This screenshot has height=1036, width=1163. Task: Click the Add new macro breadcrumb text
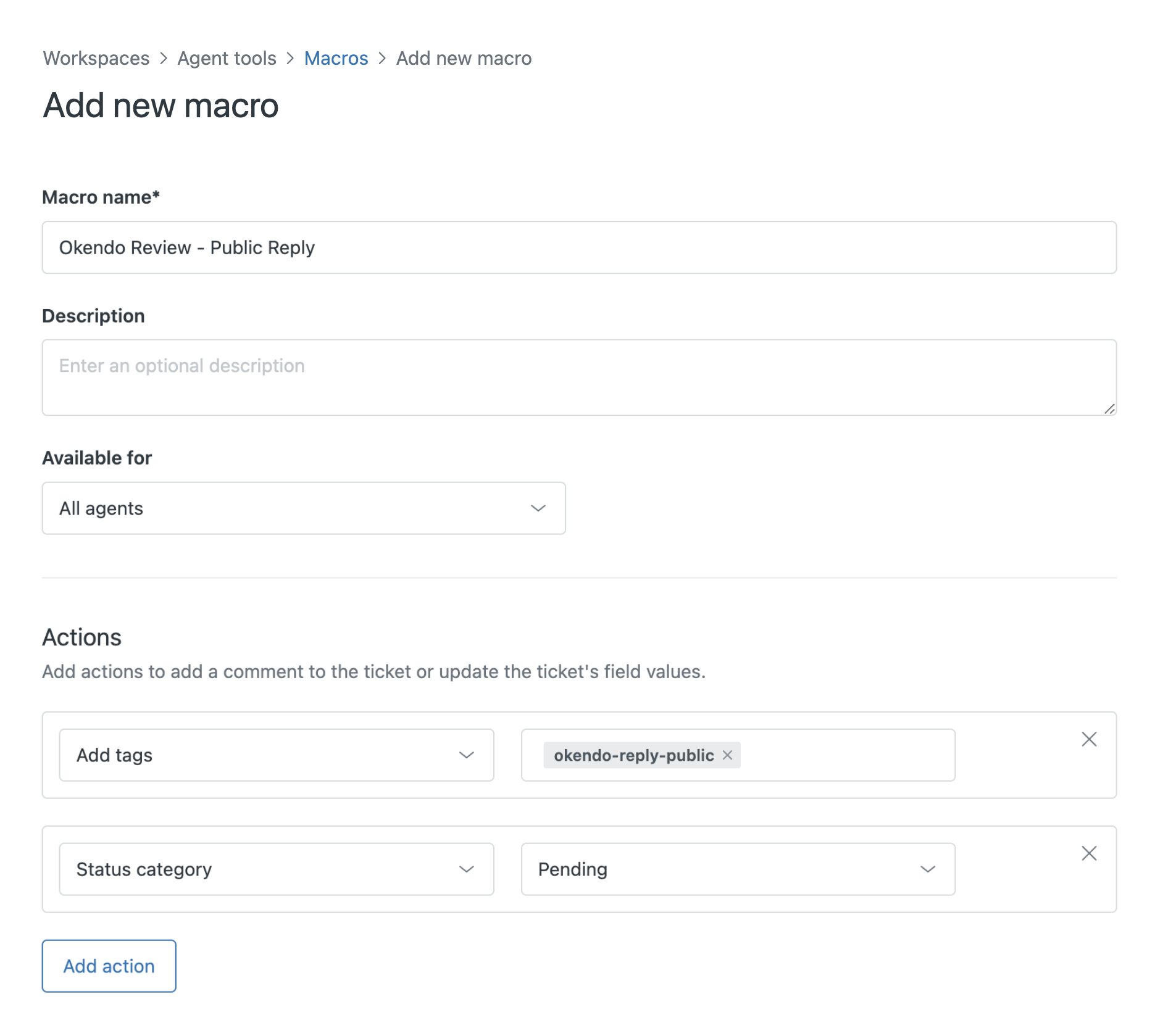(x=464, y=58)
